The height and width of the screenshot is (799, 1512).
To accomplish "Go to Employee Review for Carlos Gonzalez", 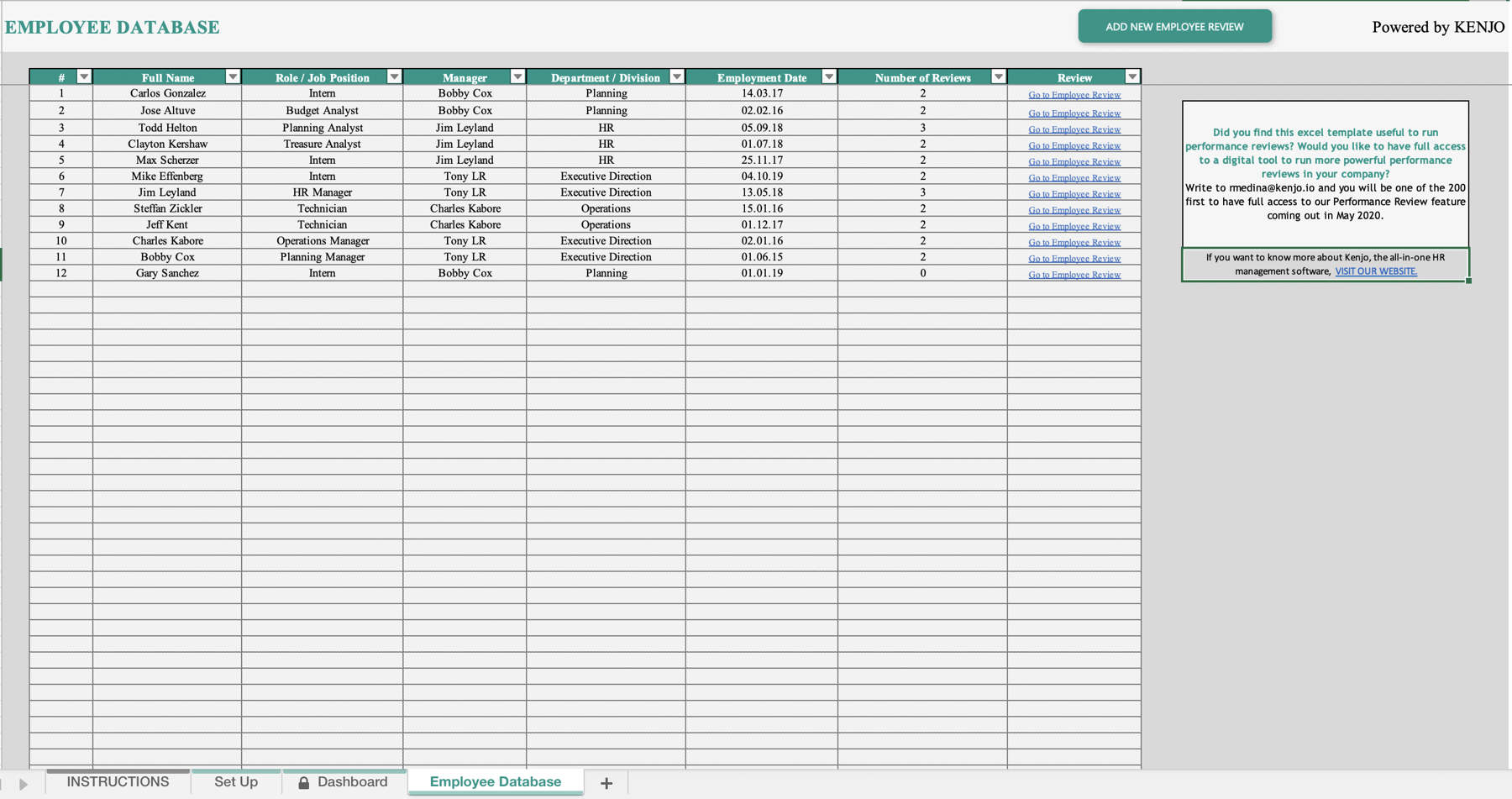I will click(x=1074, y=94).
